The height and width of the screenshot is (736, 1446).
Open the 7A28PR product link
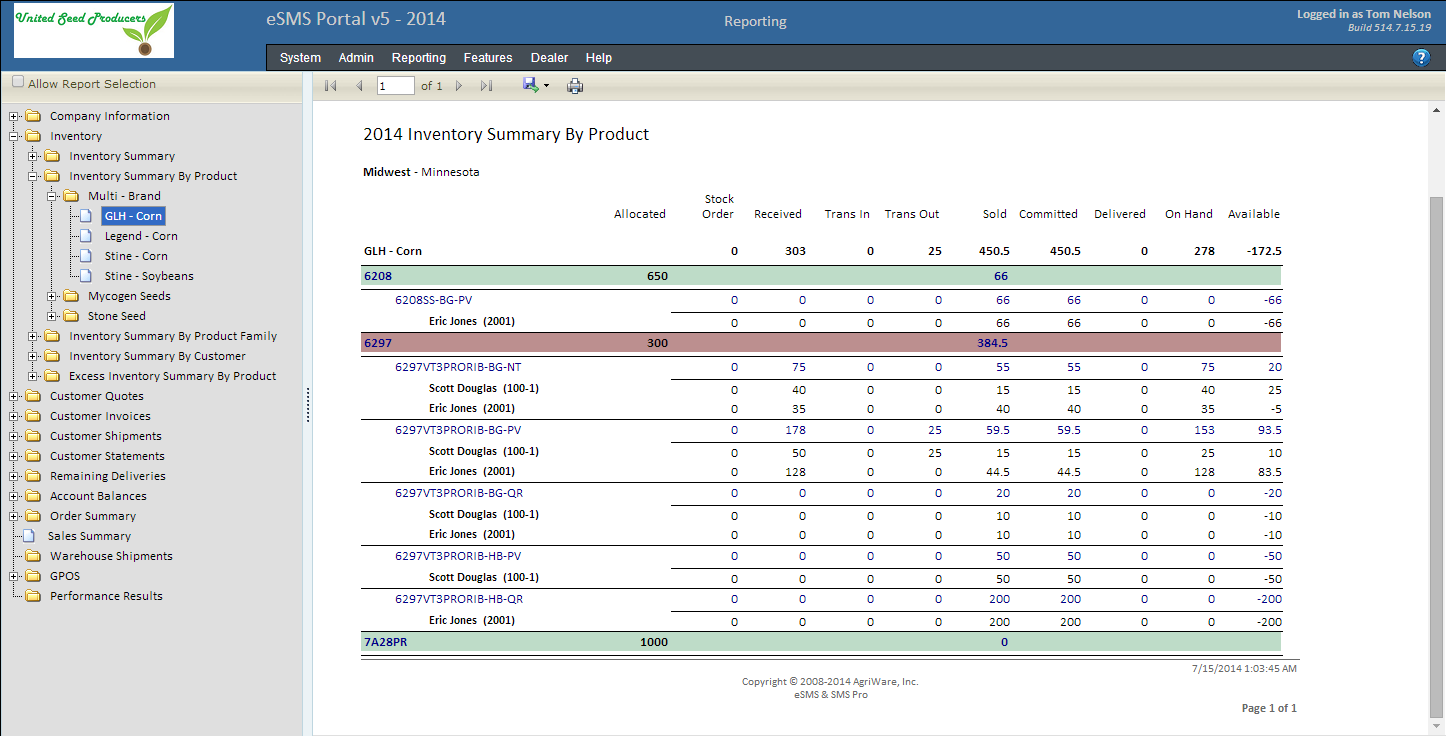coord(385,642)
